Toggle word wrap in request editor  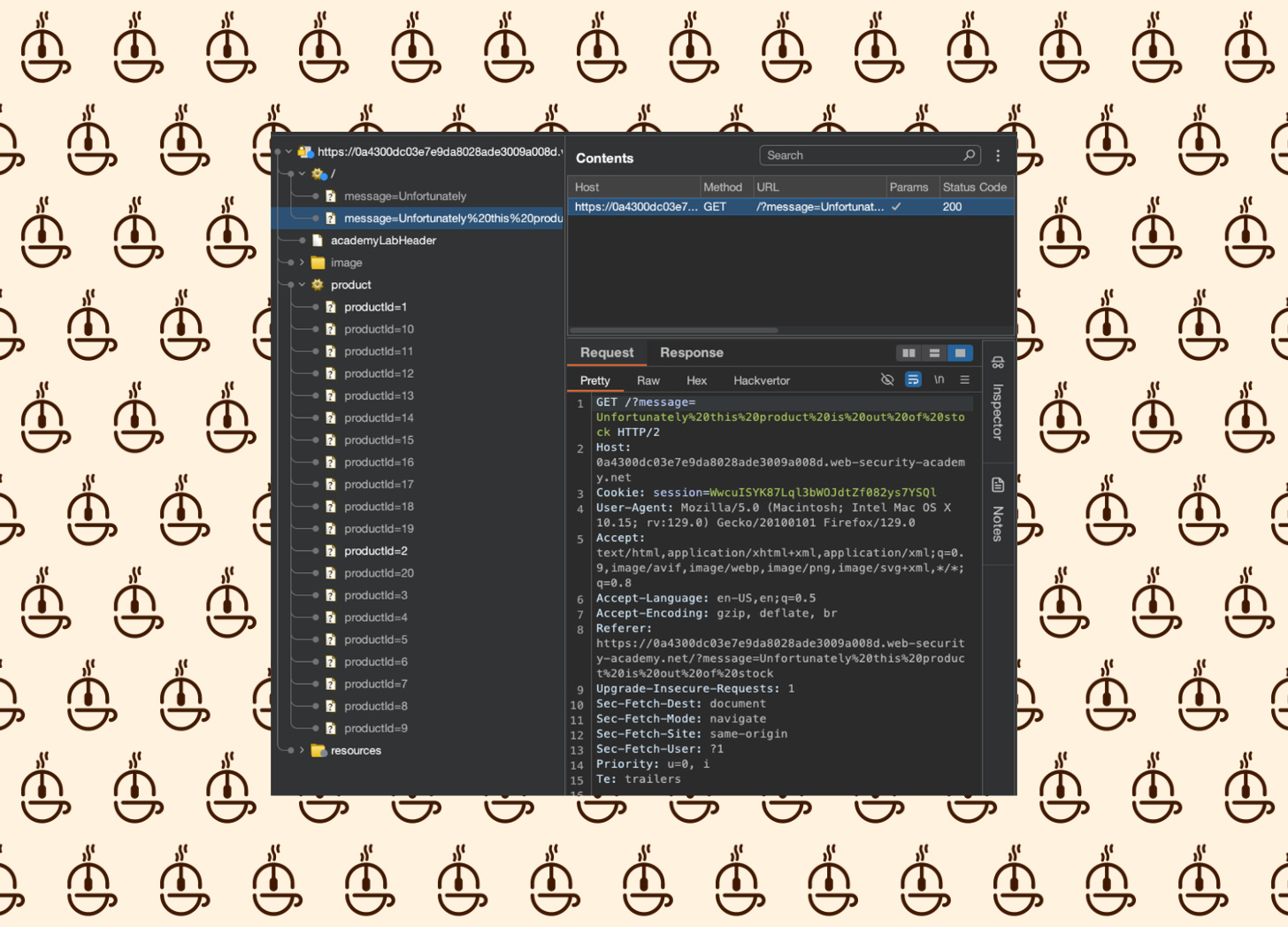pos(913,379)
